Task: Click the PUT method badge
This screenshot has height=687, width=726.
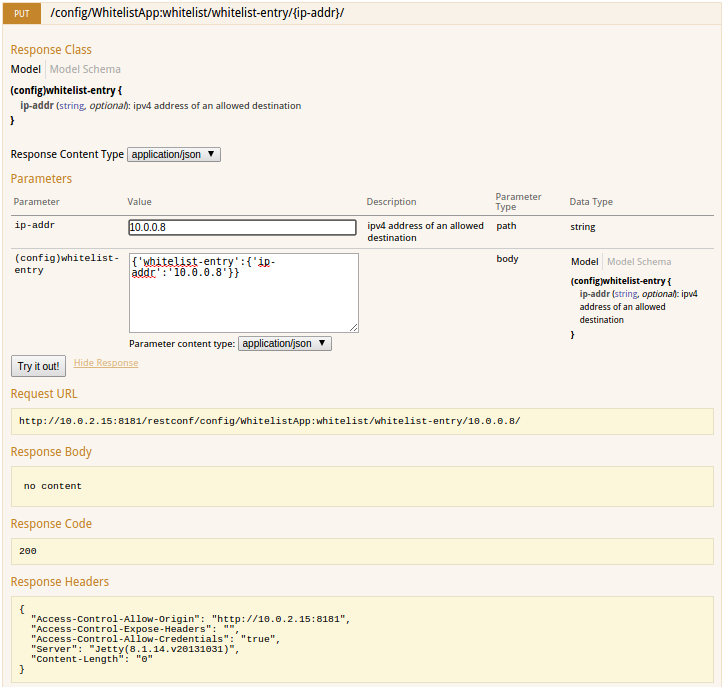Action: [22, 13]
